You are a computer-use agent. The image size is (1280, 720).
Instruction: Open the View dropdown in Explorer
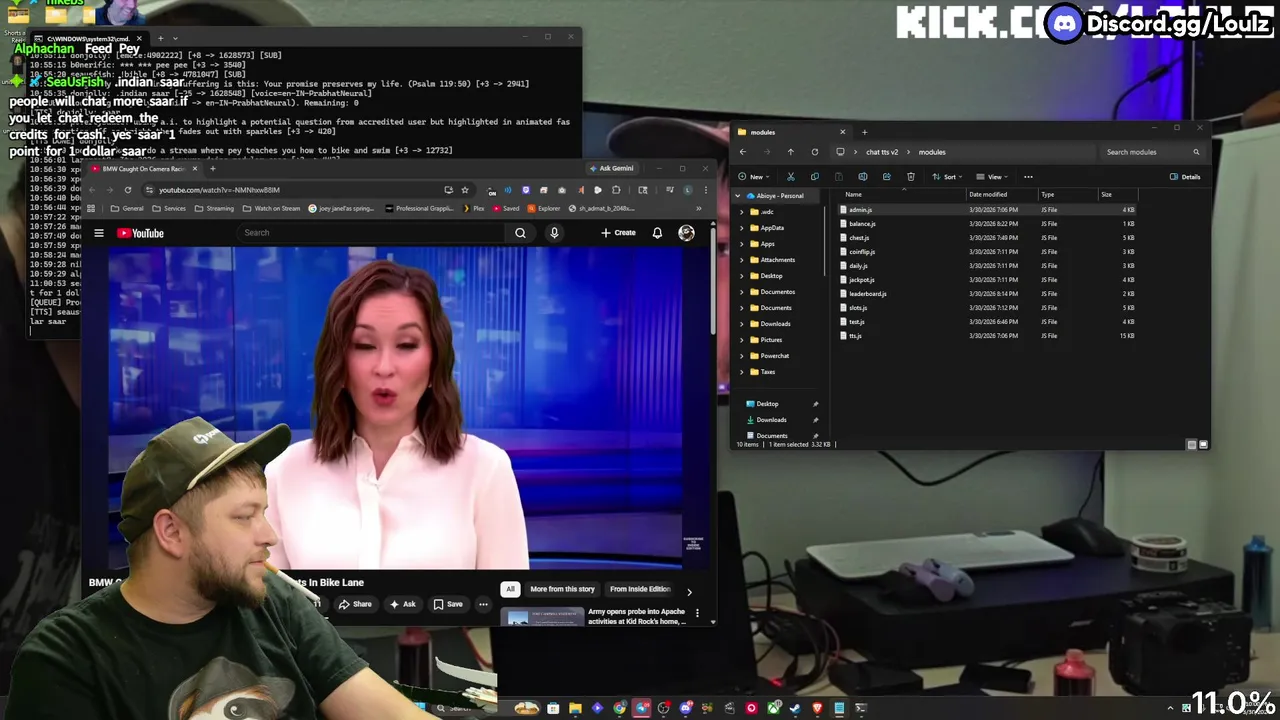coord(994,177)
